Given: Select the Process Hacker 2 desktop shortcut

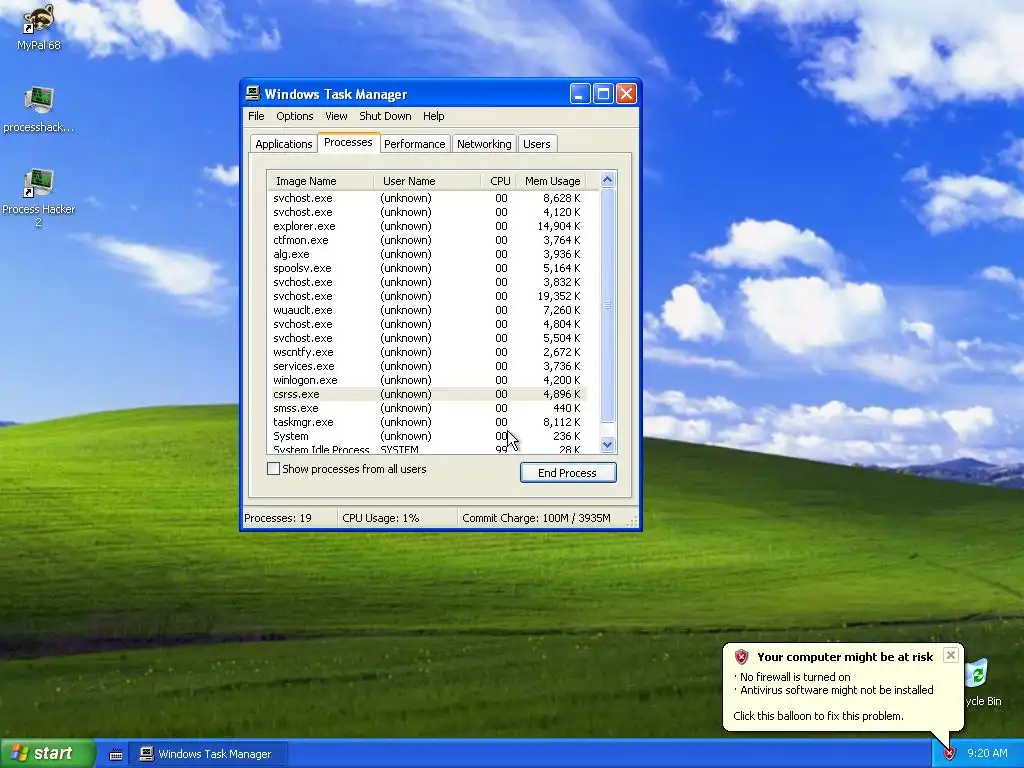Looking at the screenshot, I should [x=39, y=197].
